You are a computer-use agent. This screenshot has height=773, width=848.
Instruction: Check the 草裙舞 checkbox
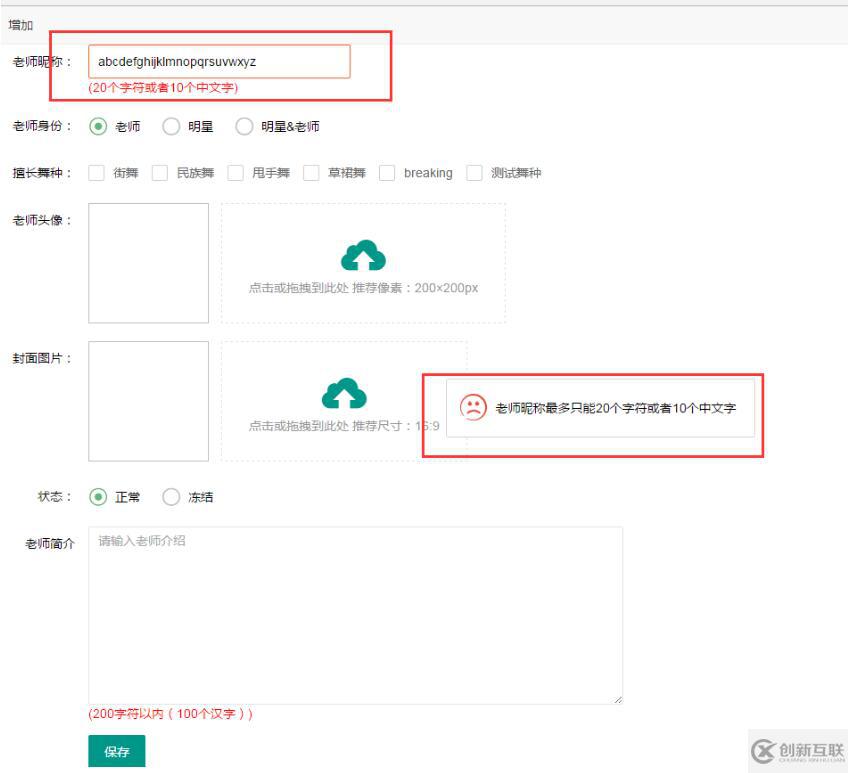(x=312, y=172)
